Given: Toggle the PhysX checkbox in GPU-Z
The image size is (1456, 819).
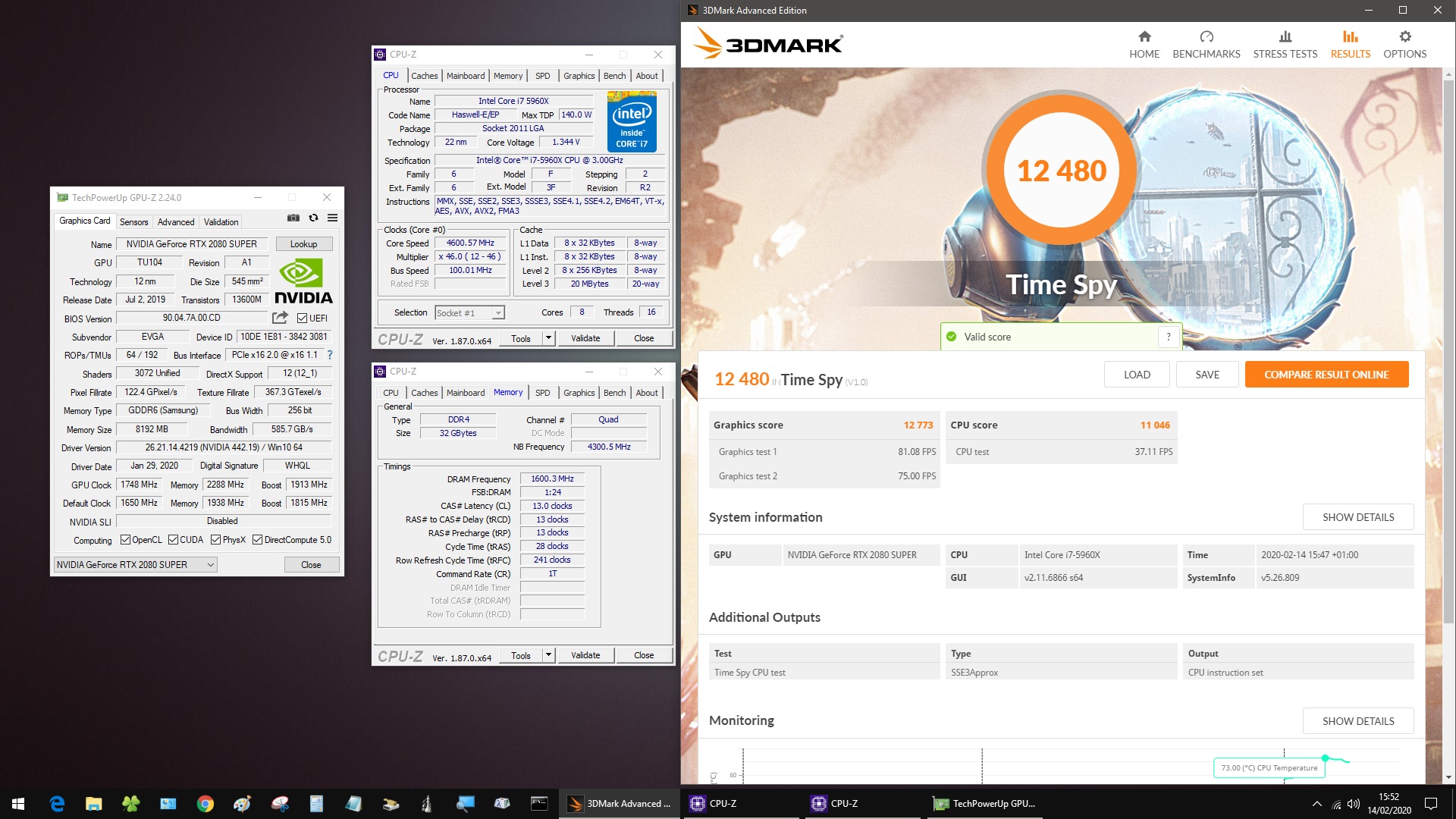Looking at the screenshot, I should pyautogui.click(x=216, y=539).
